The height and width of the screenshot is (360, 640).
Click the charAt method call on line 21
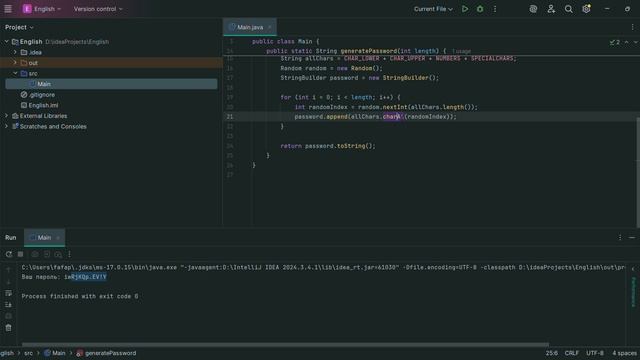392,117
